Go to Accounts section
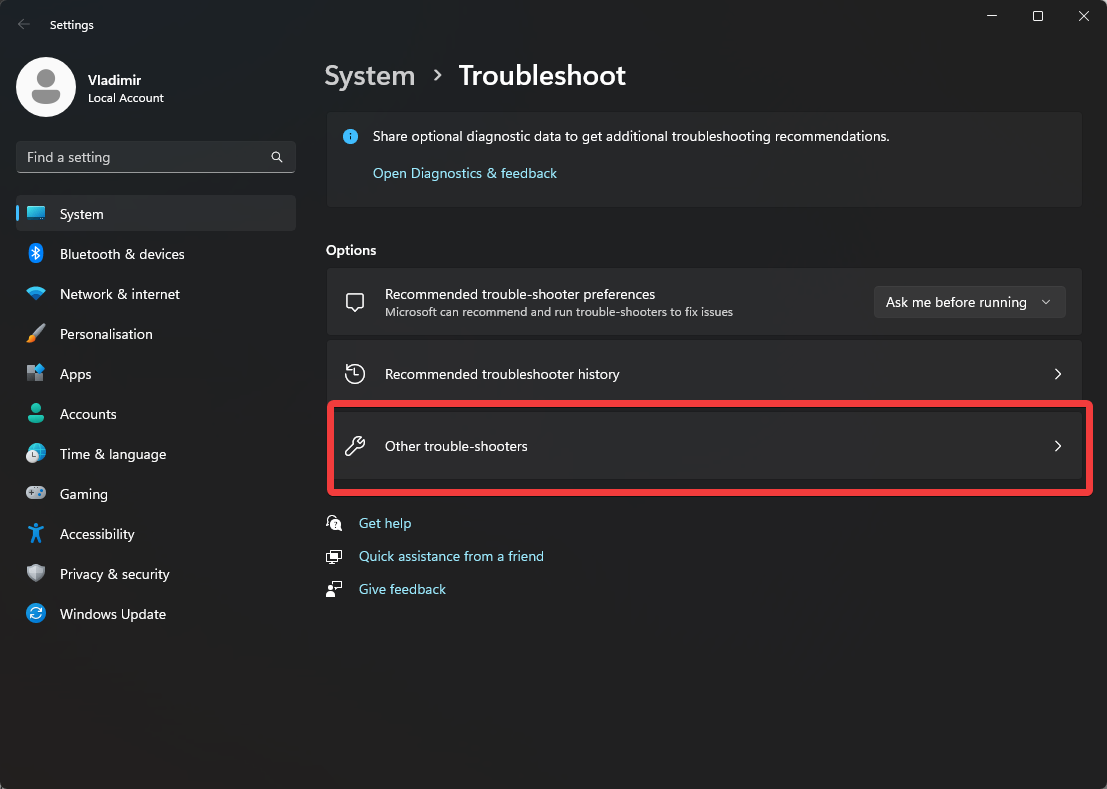The height and width of the screenshot is (789, 1107). (x=88, y=414)
